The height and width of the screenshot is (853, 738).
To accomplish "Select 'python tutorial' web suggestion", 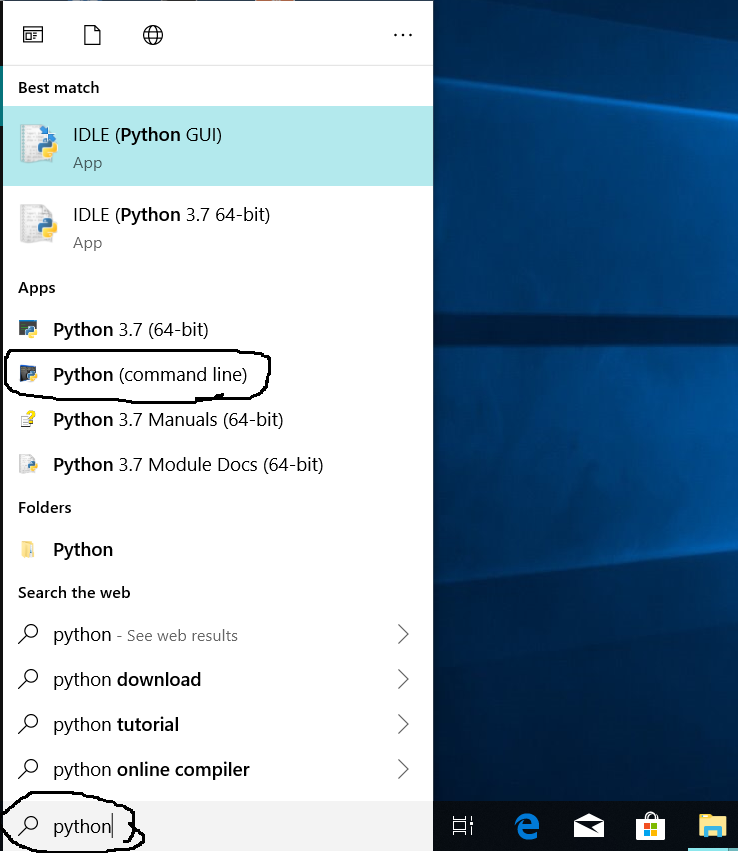I will point(218,725).
